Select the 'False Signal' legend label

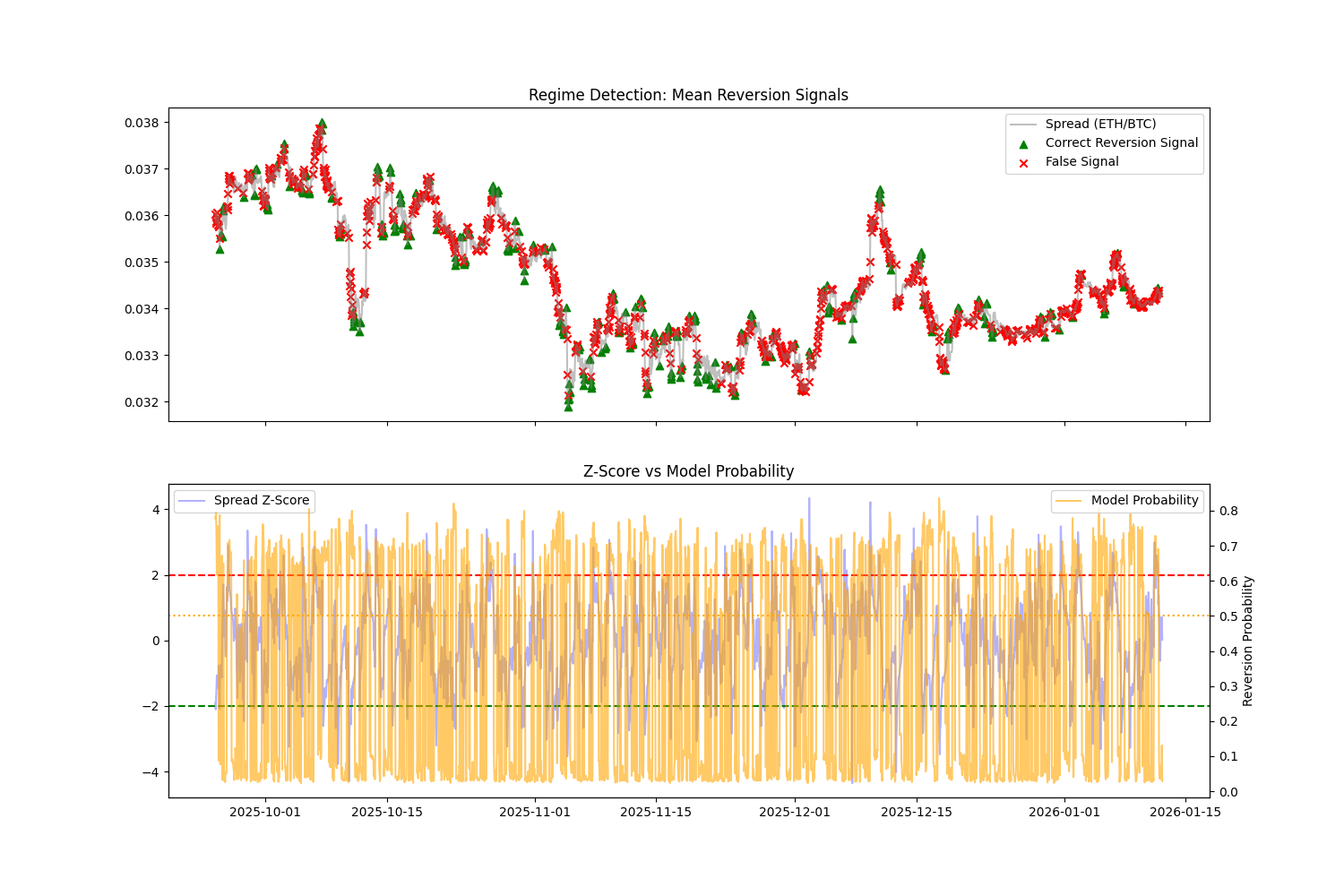pyautogui.click(x=1081, y=162)
